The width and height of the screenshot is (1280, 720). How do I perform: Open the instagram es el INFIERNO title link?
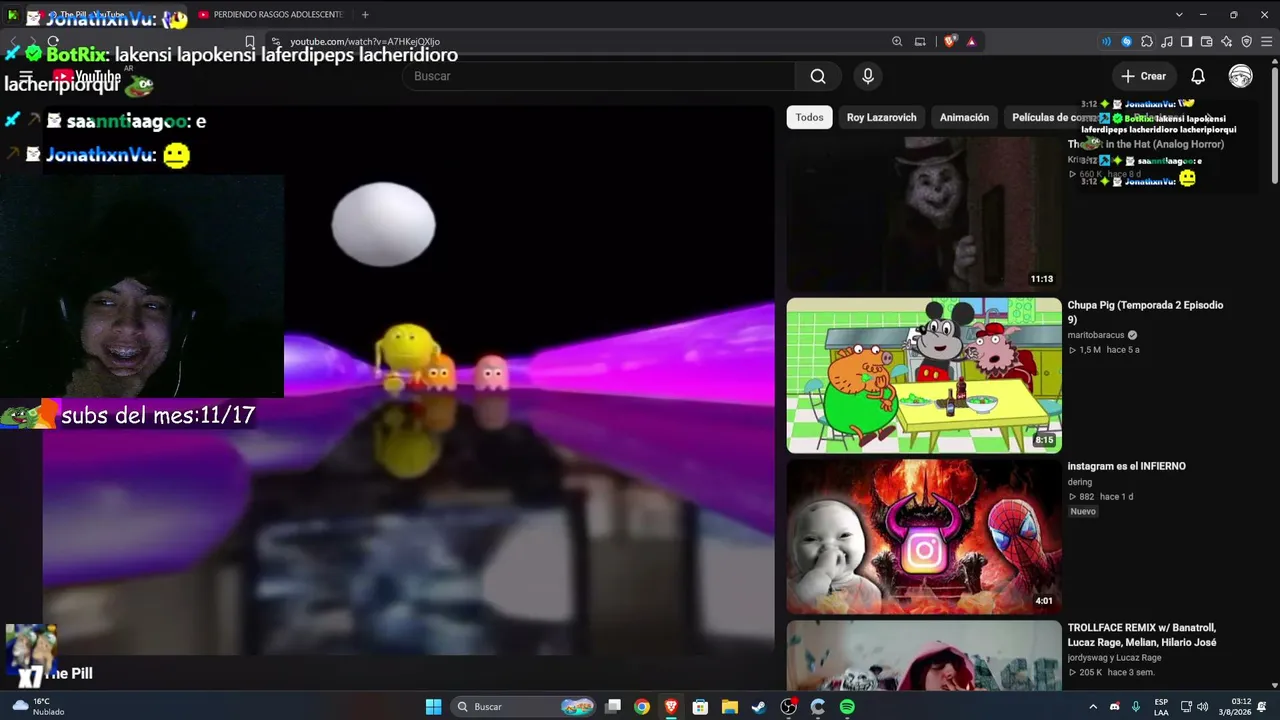1127,466
